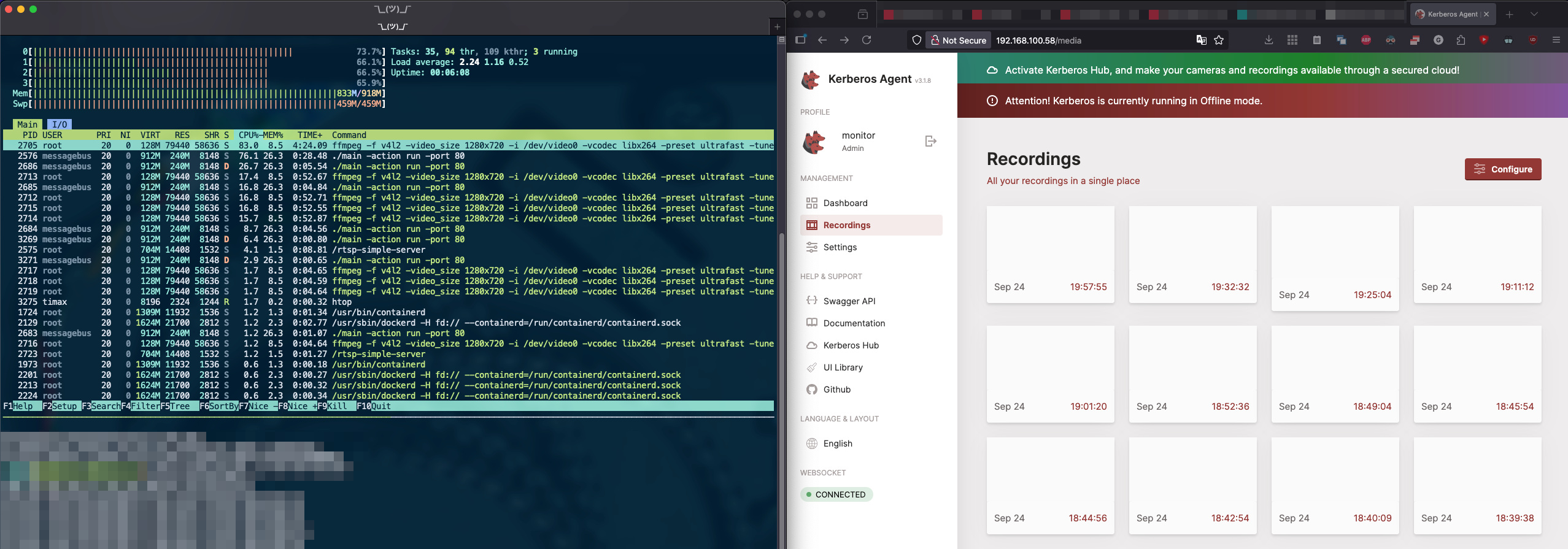Open Recordings in Kerberos sidebar
This screenshot has height=549, width=1568.
point(871,225)
